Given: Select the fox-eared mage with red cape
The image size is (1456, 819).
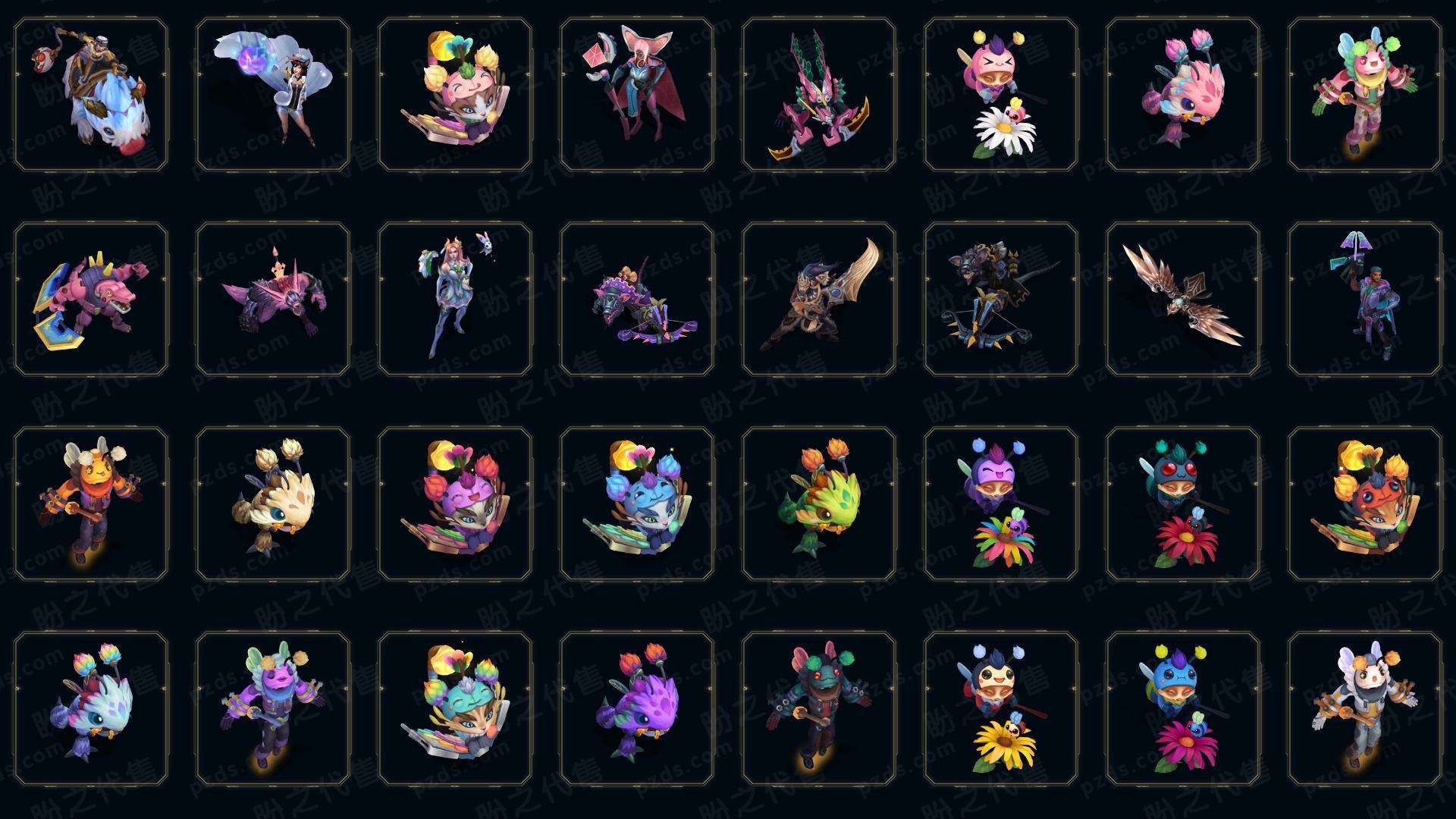Looking at the screenshot, I should point(637,94).
